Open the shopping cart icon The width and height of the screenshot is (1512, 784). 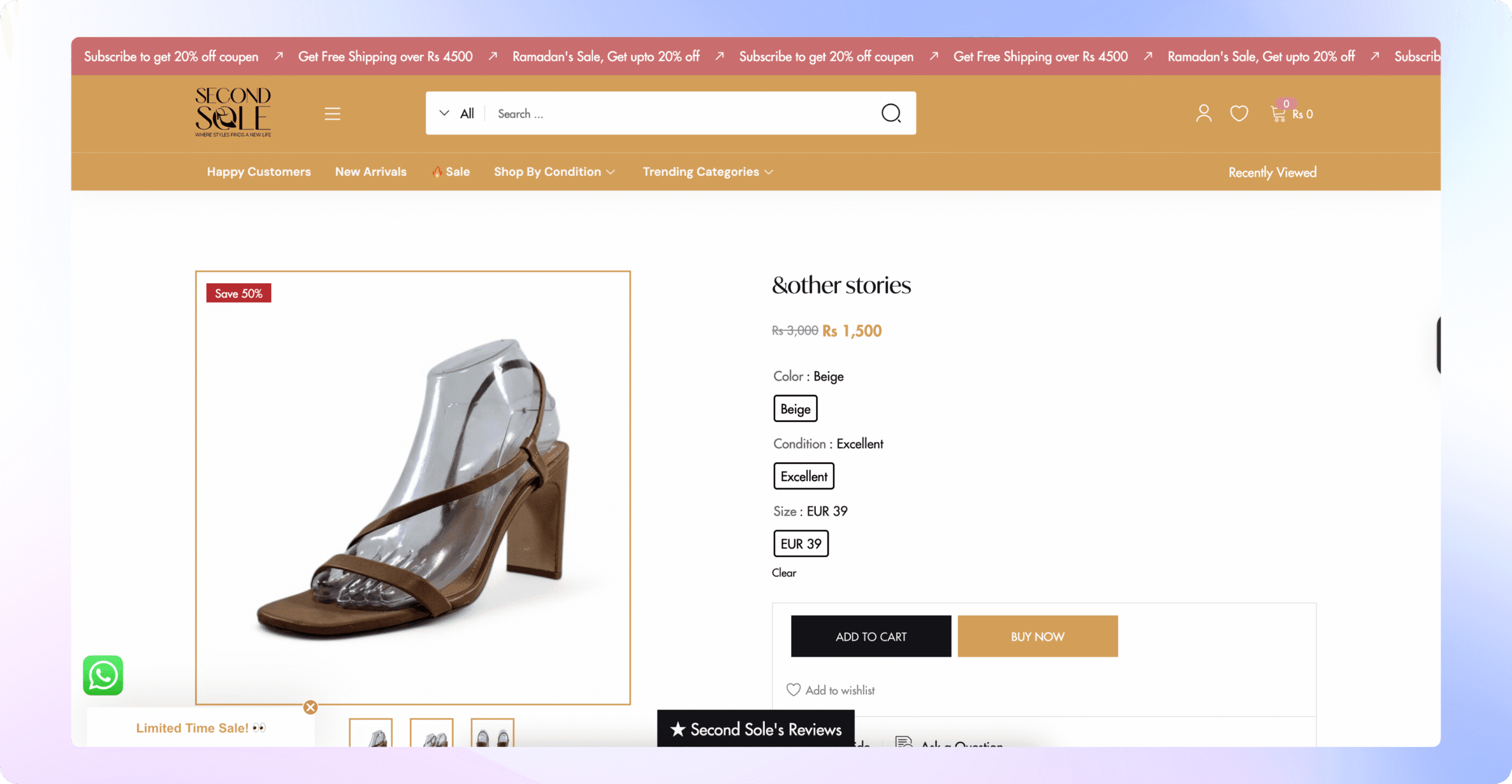click(1278, 113)
